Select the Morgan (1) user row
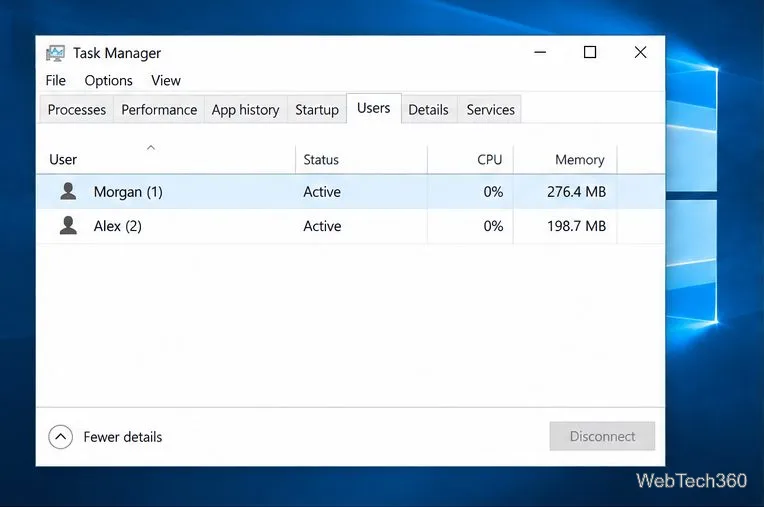This screenshot has width=764, height=507. click(x=350, y=192)
